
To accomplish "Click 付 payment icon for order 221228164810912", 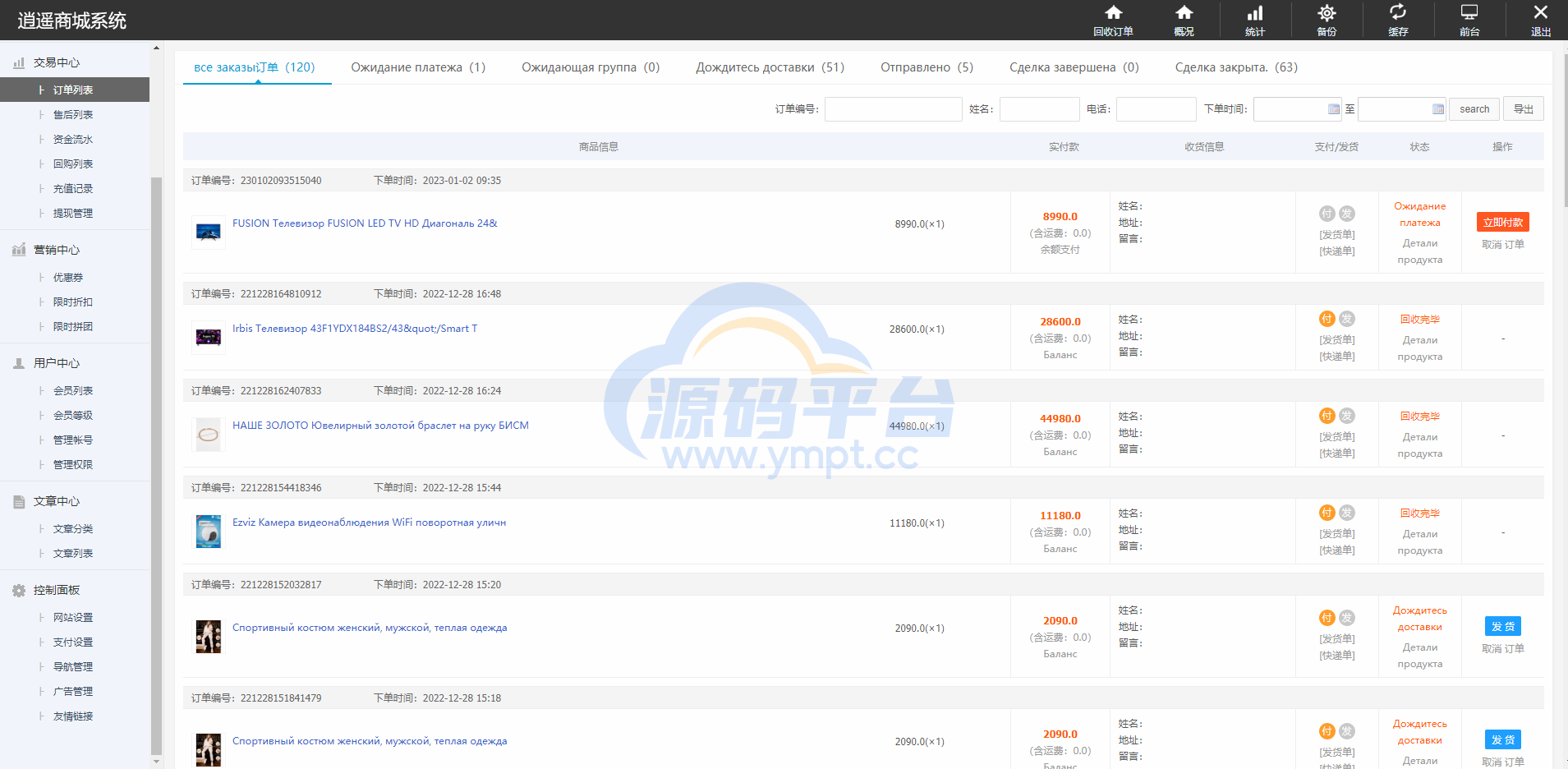I will click(1327, 319).
